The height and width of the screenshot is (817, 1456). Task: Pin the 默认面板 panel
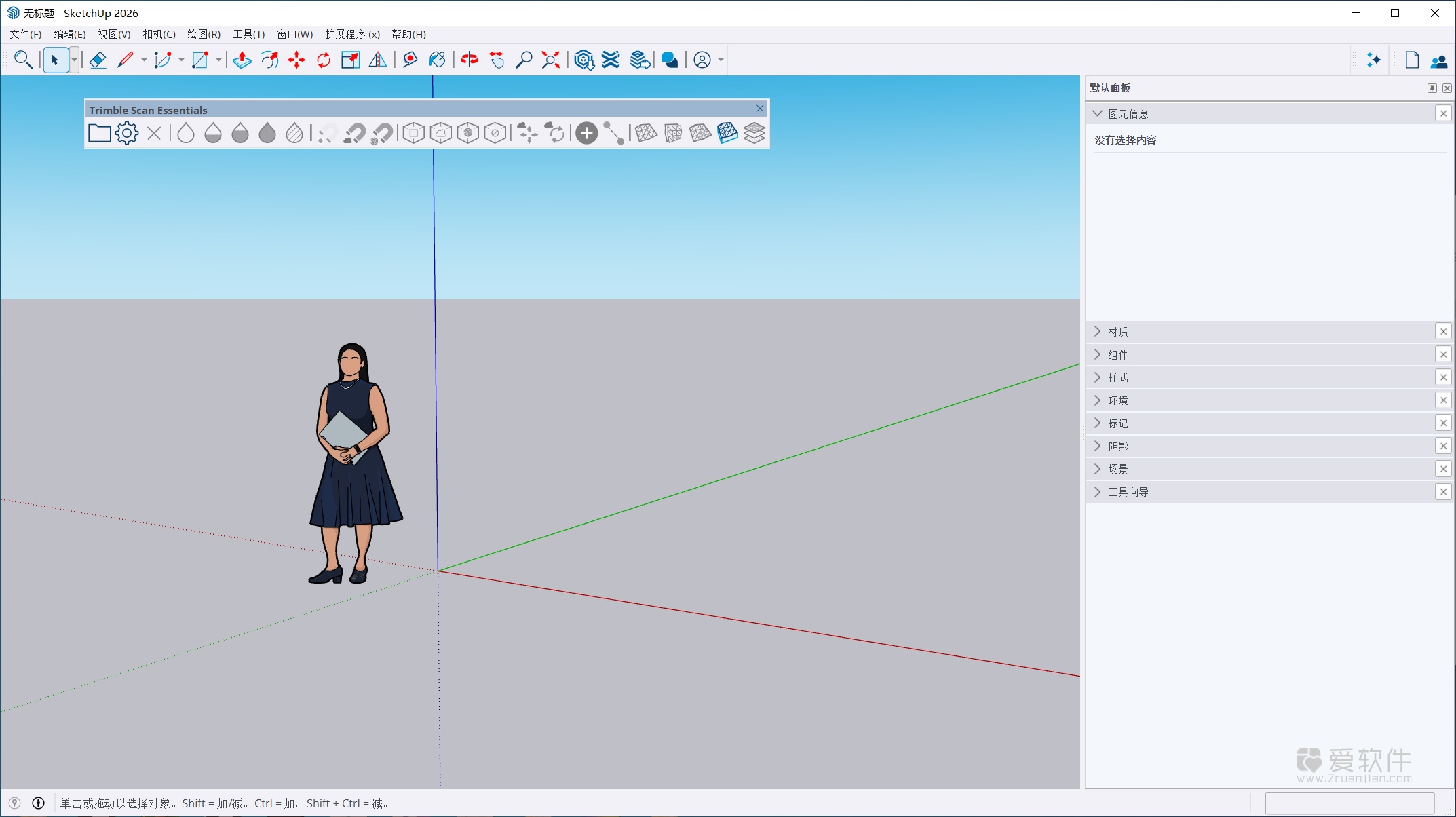click(x=1432, y=88)
